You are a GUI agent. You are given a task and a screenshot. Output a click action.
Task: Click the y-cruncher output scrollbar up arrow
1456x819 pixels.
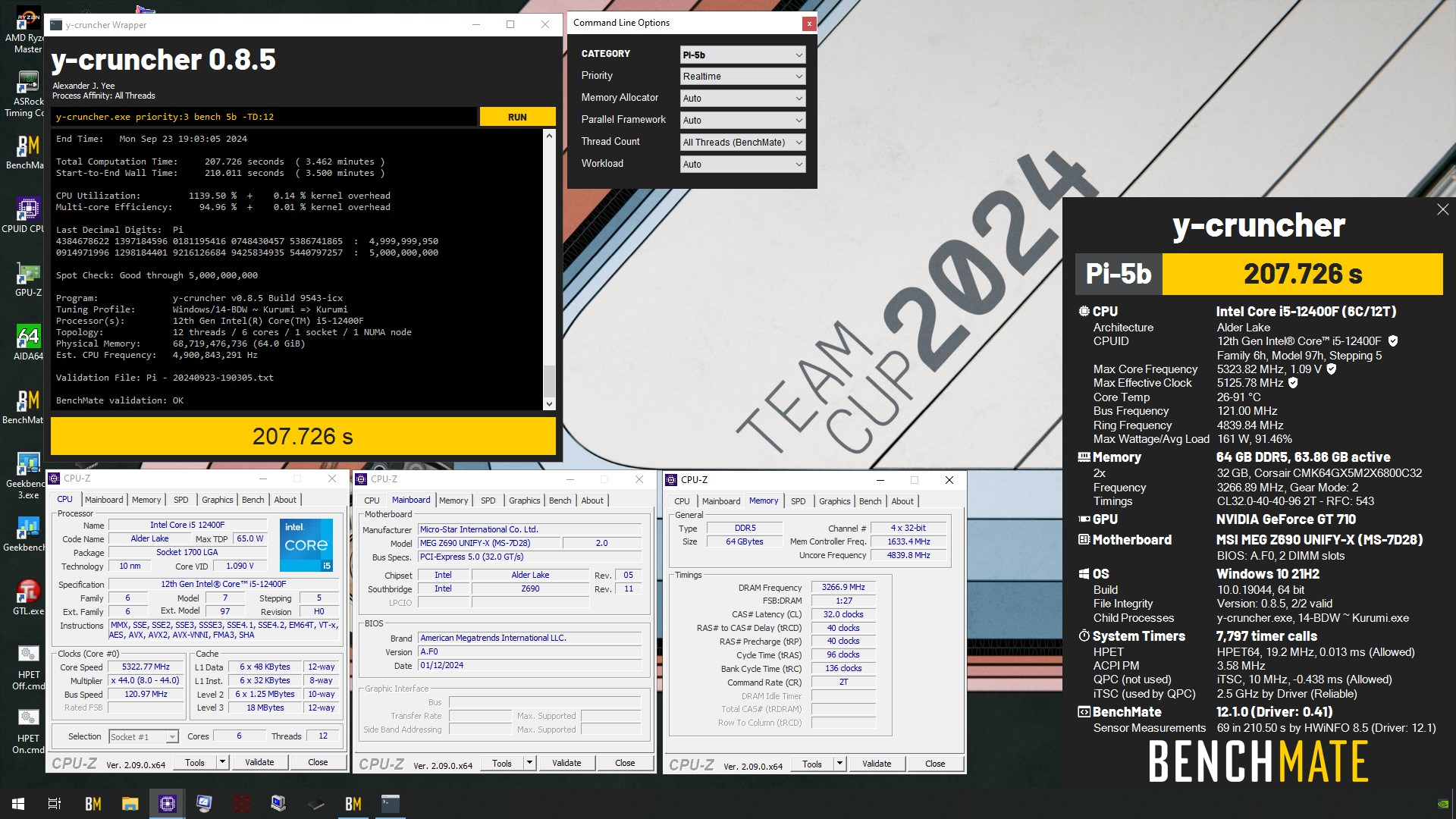click(x=550, y=136)
